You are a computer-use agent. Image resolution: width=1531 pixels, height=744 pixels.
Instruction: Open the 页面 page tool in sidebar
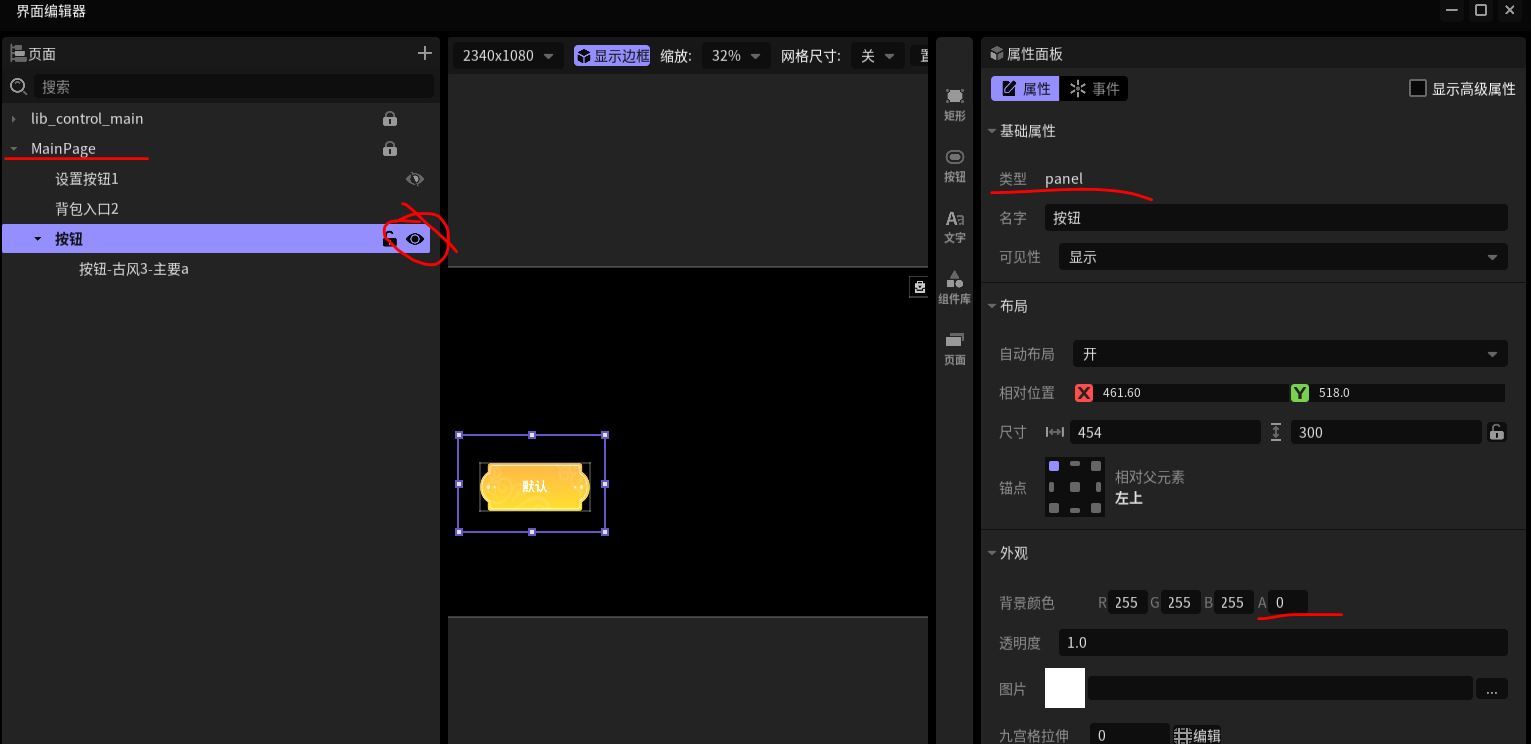tap(955, 349)
